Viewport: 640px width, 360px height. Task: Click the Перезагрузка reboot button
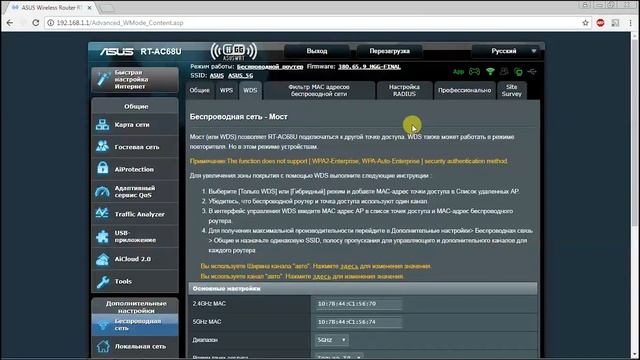click(389, 51)
